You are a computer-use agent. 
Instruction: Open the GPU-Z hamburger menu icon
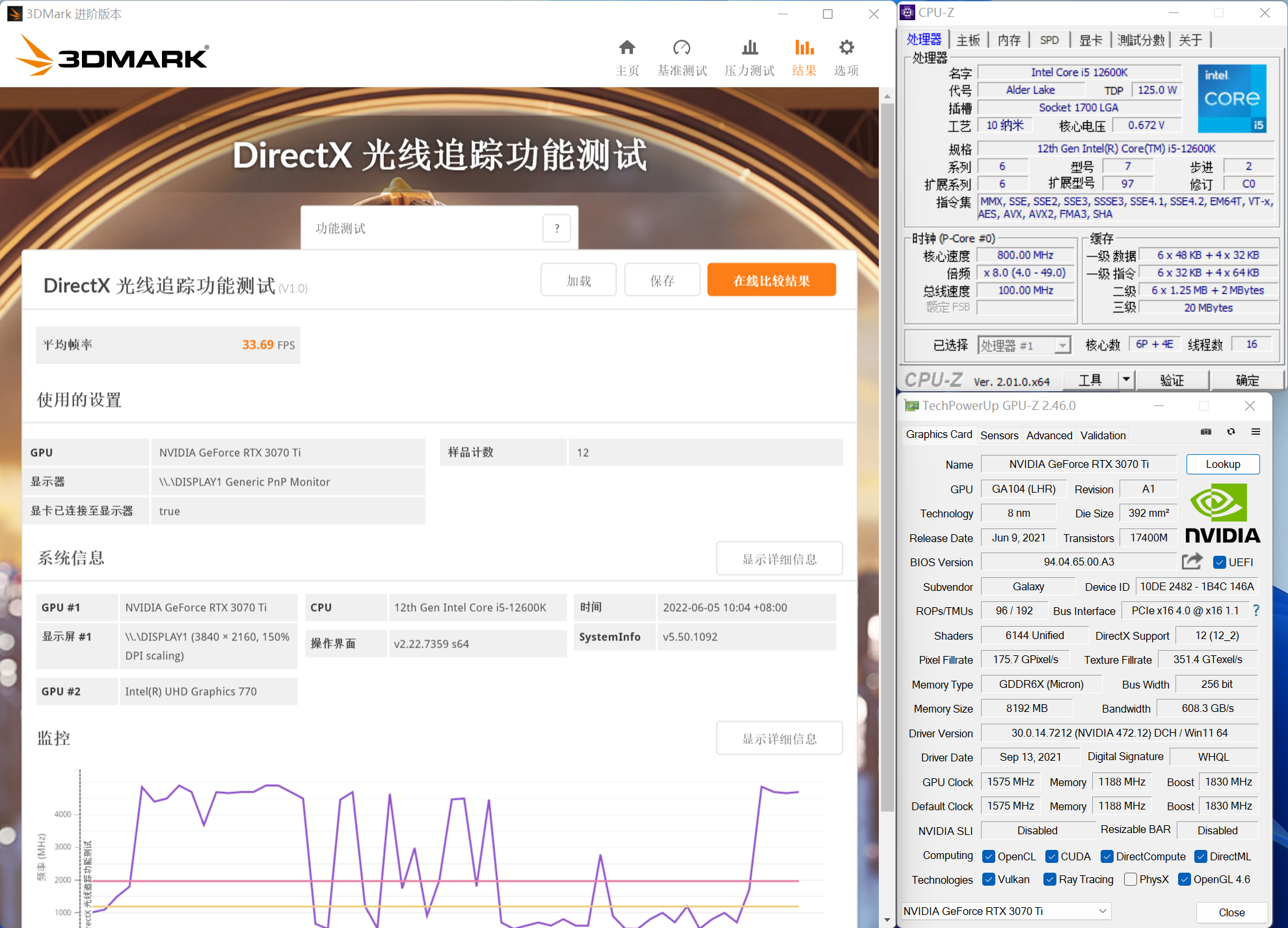point(1255,431)
